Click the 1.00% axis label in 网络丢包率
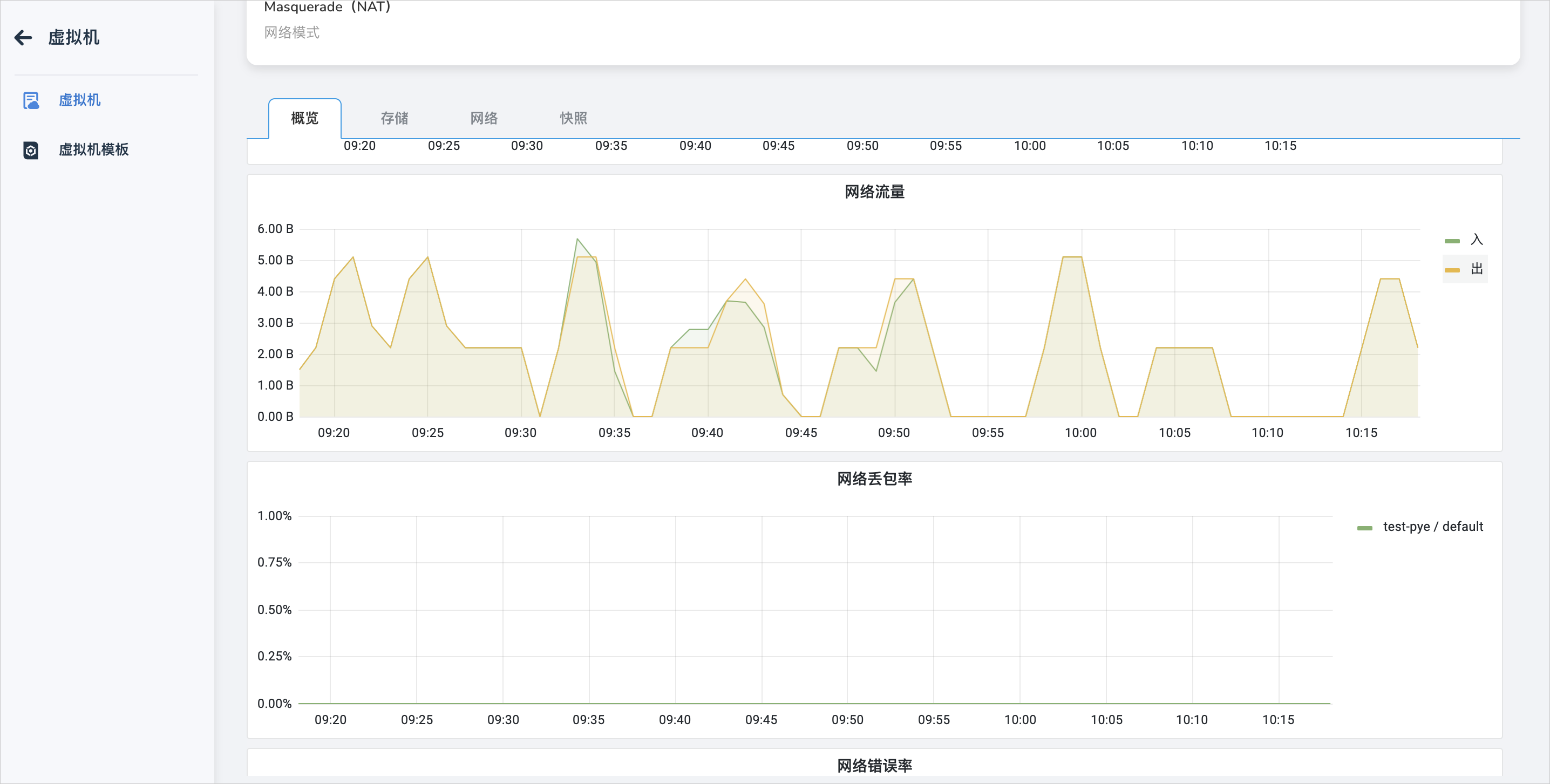Viewport: 1550px width, 784px height. 274,516
